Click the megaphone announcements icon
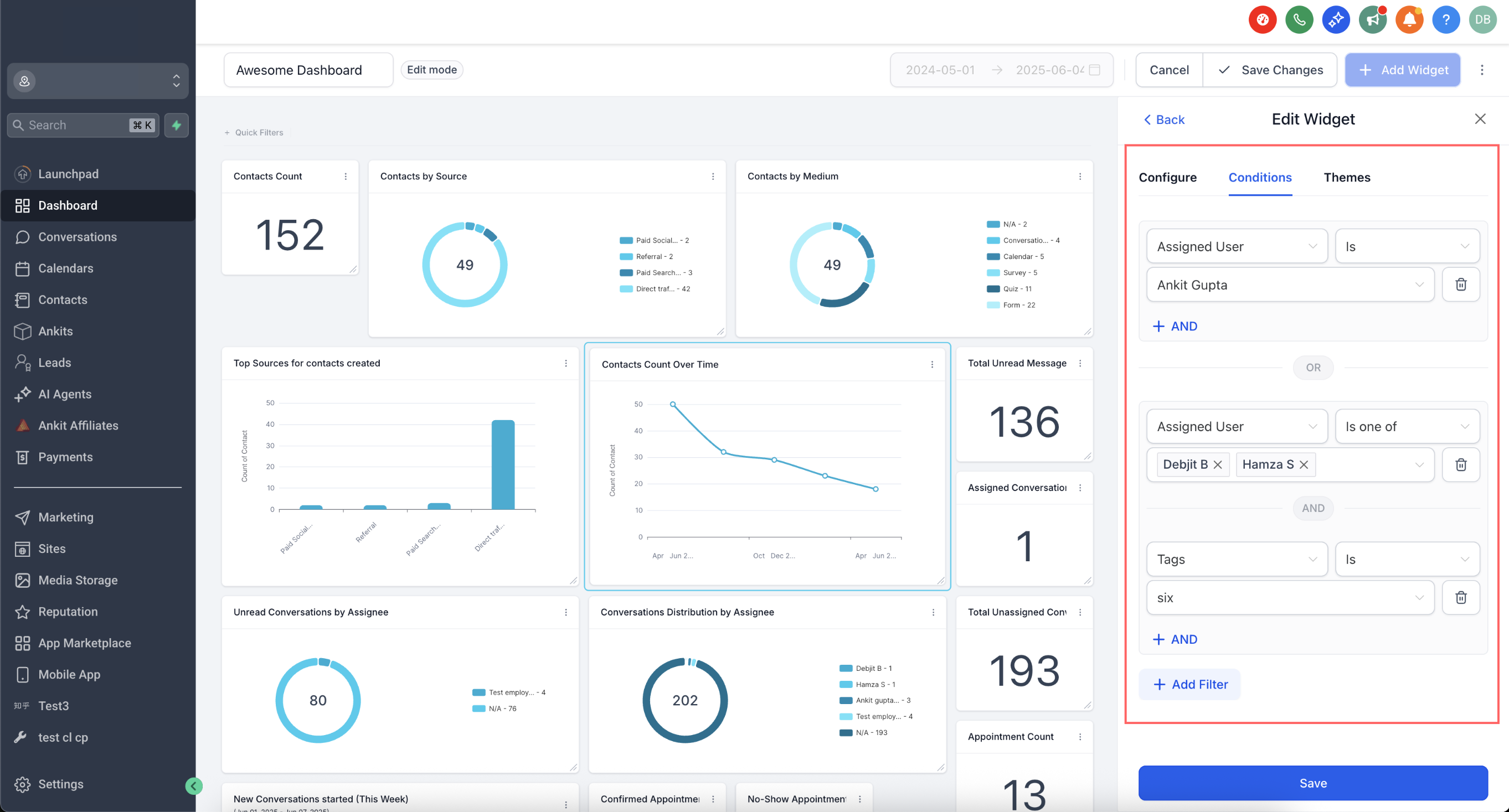 1372,20
